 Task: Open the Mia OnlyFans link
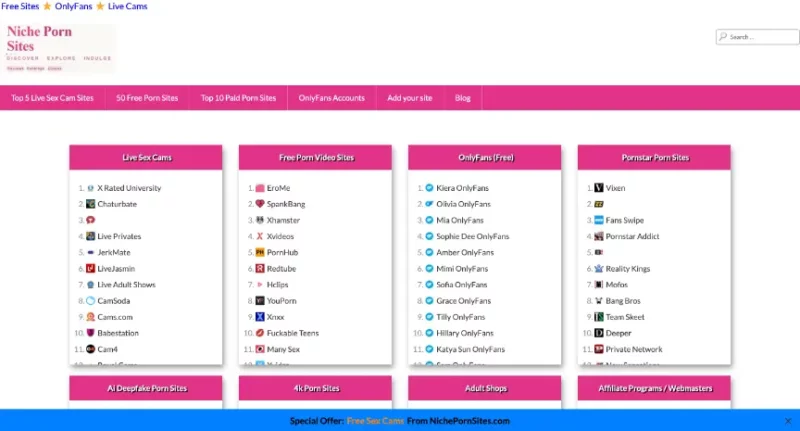click(x=460, y=220)
